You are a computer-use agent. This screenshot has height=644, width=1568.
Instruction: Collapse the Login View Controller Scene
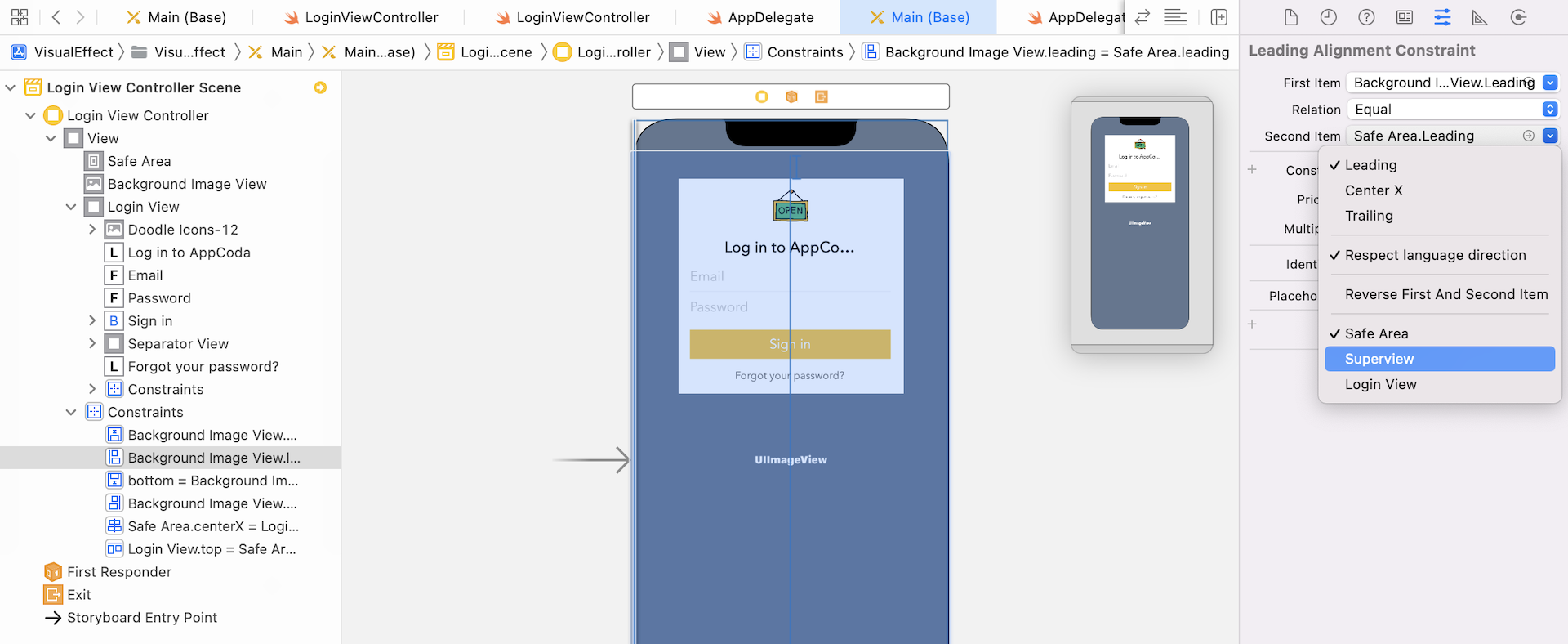pos(11,87)
